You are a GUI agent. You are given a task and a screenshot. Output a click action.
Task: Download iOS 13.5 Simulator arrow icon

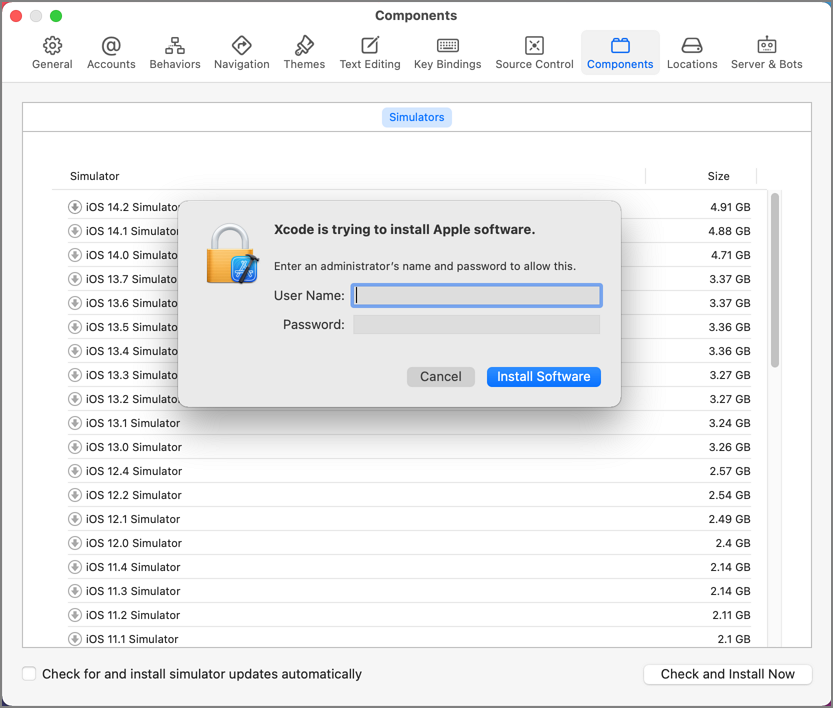[75, 327]
